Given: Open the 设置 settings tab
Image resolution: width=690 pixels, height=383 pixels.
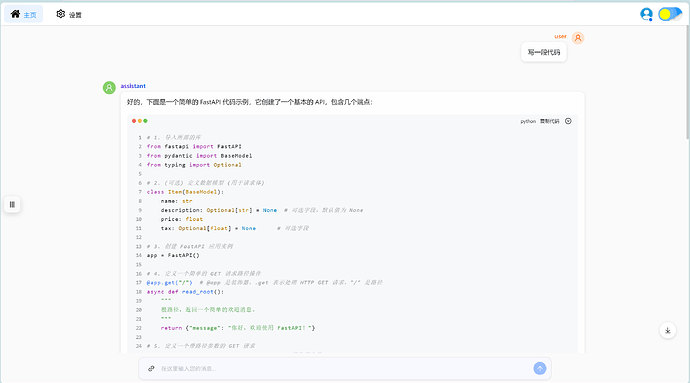Looking at the screenshot, I should click(69, 14).
